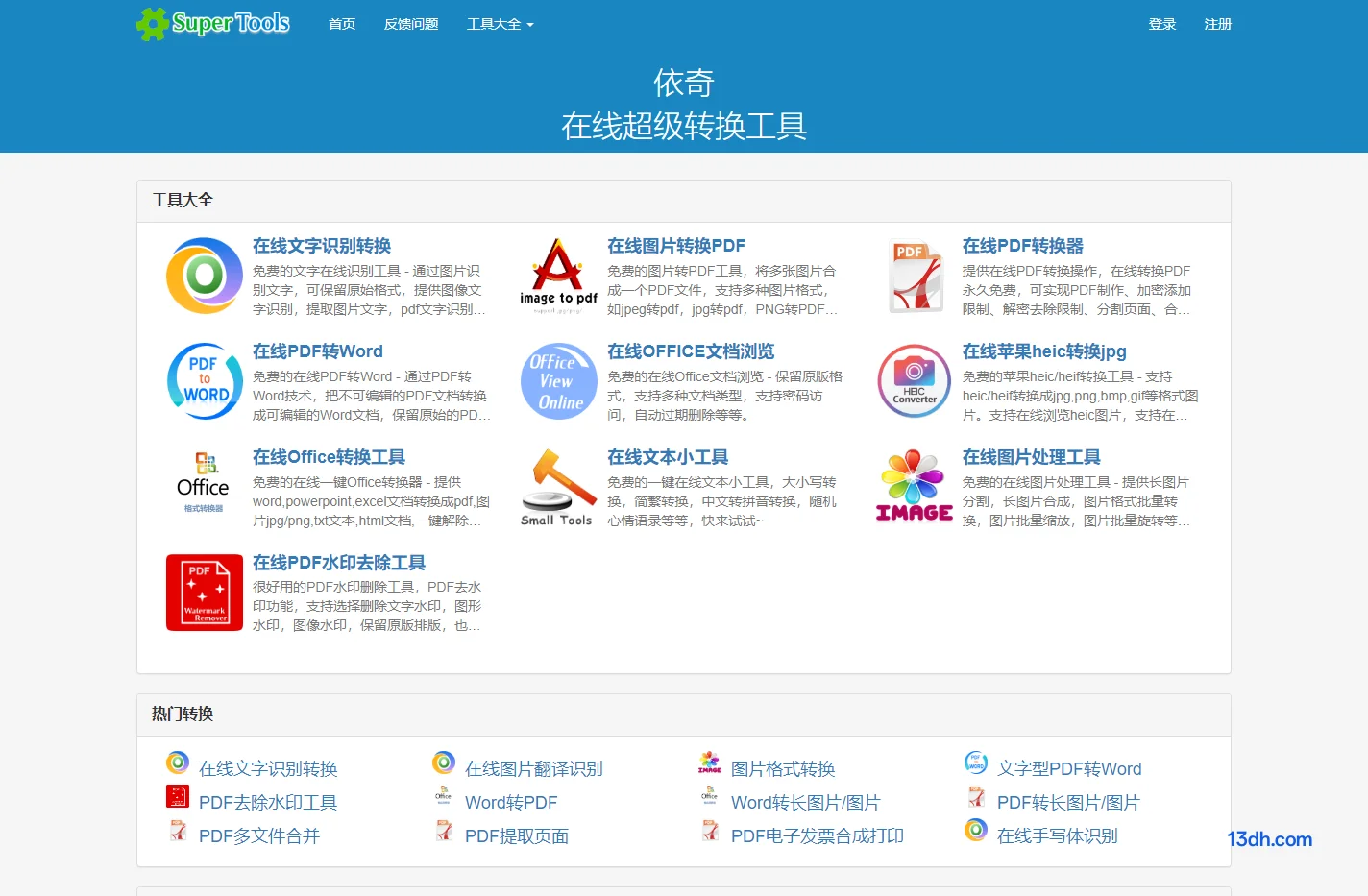Open Word转PDF link
This screenshot has width=1368, height=896.
pos(511,802)
